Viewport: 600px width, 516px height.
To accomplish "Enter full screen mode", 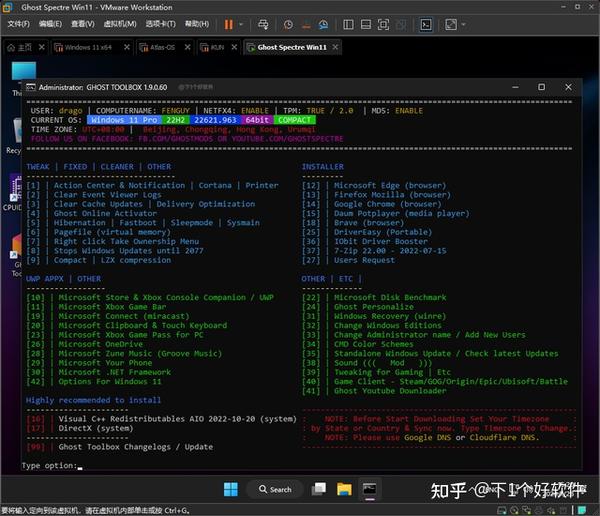I will tap(383, 24).
